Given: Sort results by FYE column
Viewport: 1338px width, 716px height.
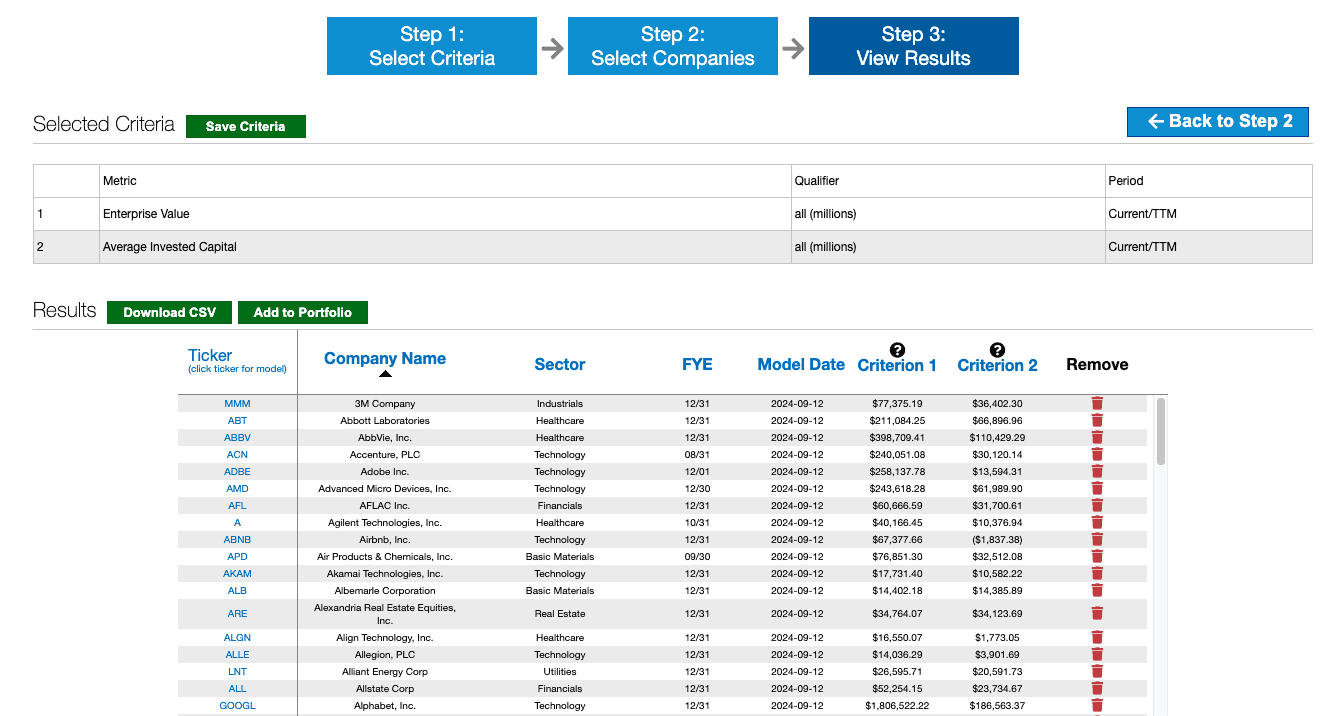Looking at the screenshot, I should point(697,364).
